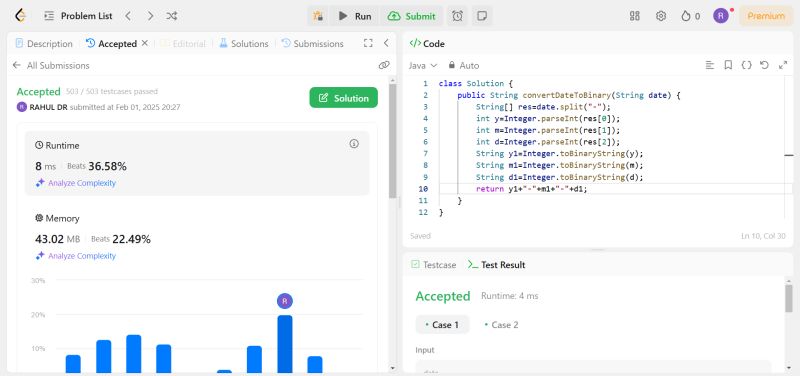
Task: Expand code editor to fullscreen
Action: [x=783, y=65]
